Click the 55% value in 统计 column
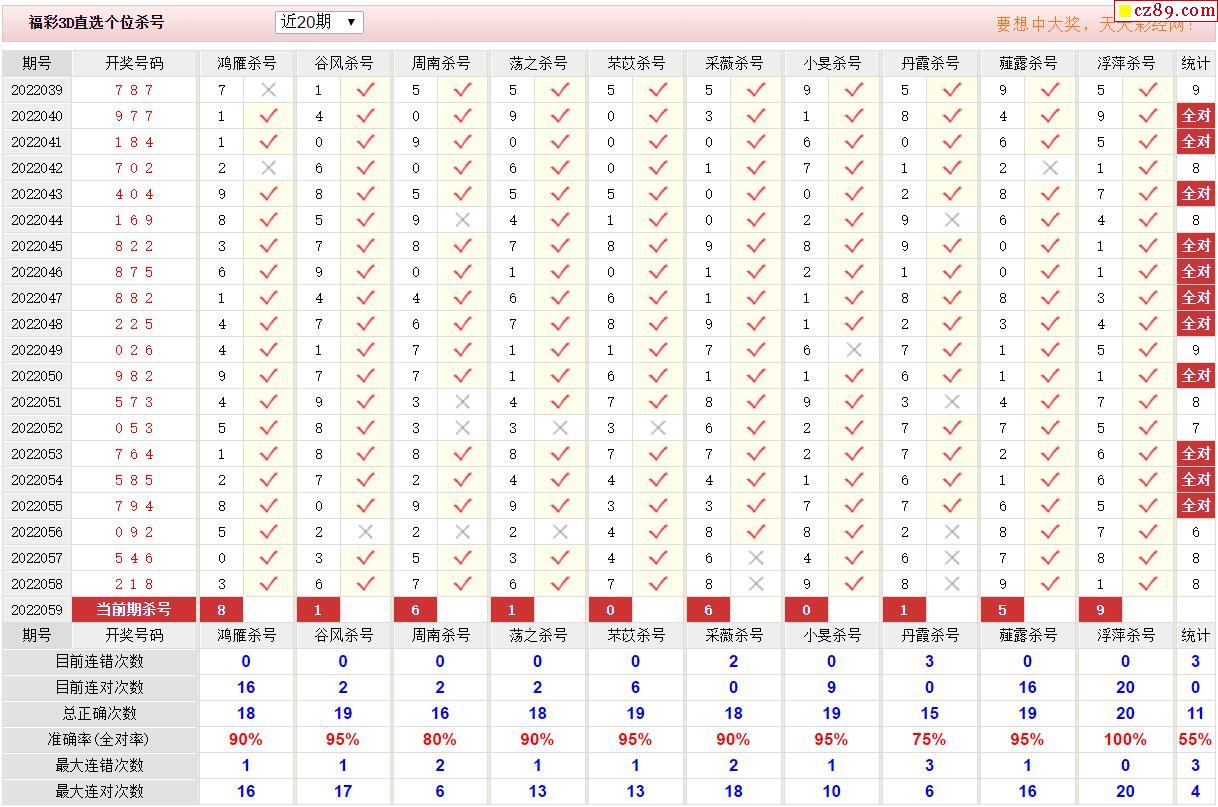 pyautogui.click(x=1196, y=739)
